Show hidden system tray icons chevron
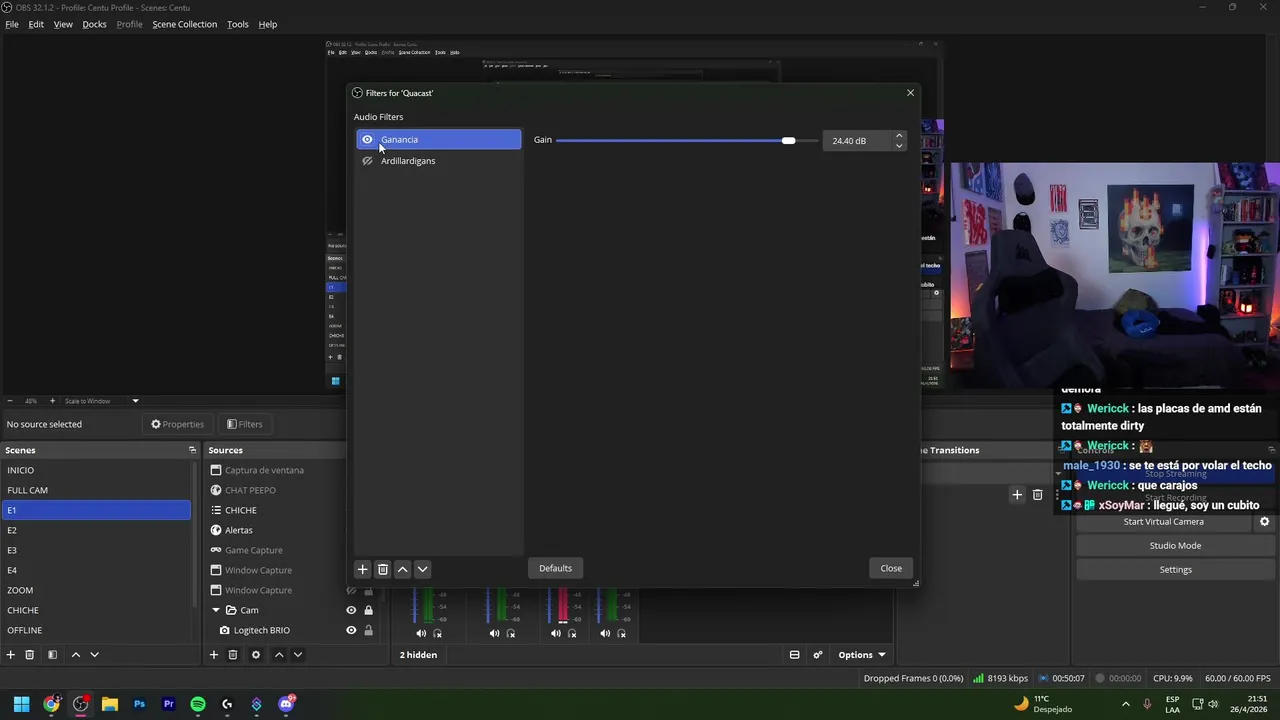 click(1125, 704)
